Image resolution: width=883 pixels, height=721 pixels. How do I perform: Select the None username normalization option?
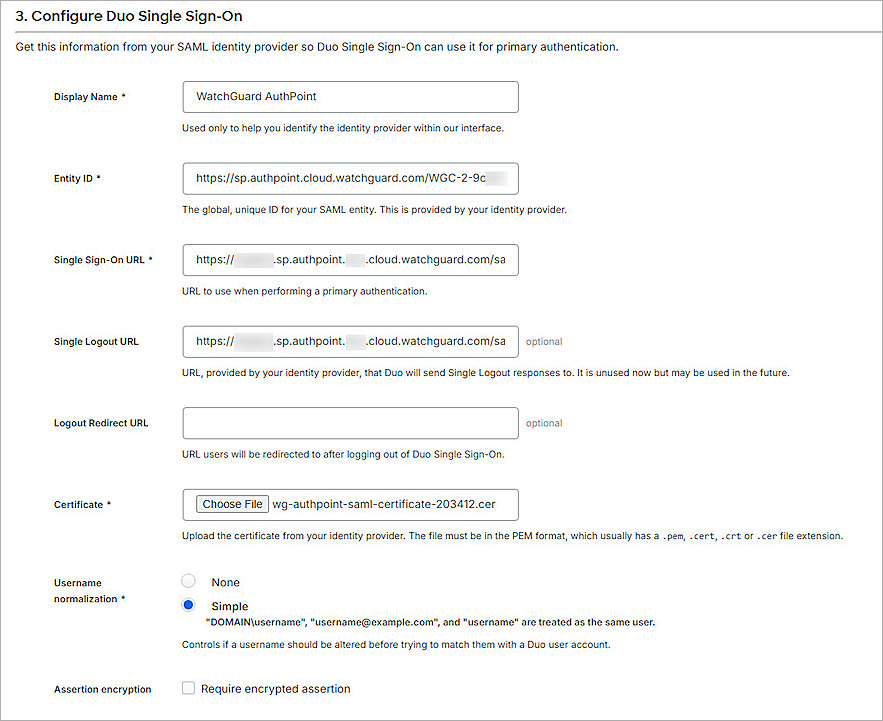click(x=189, y=581)
